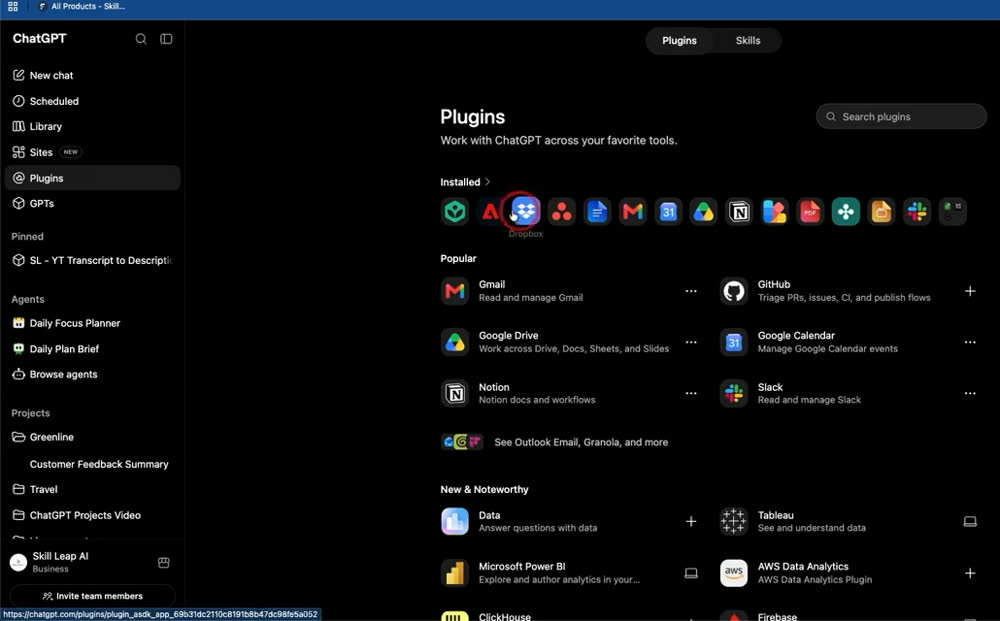1000x621 pixels.
Task: Open the Daily Focus Planner agent
Action: [x=92, y=323]
